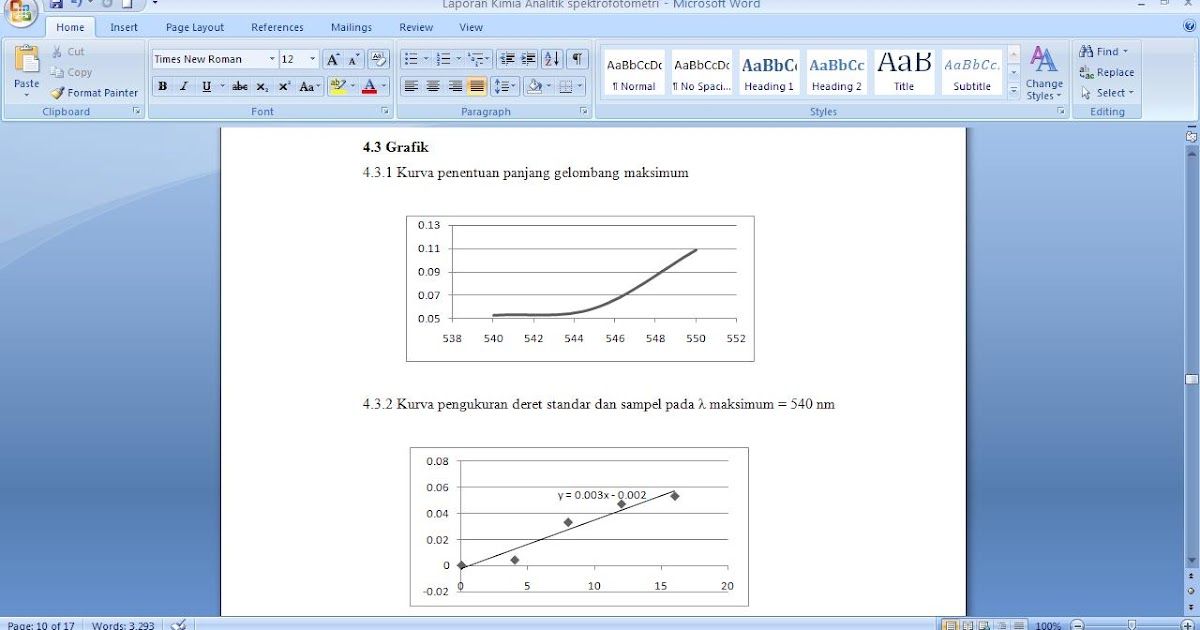Align text right
The height and width of the screenshot is (630, 1200).
(x=455, y=87)
